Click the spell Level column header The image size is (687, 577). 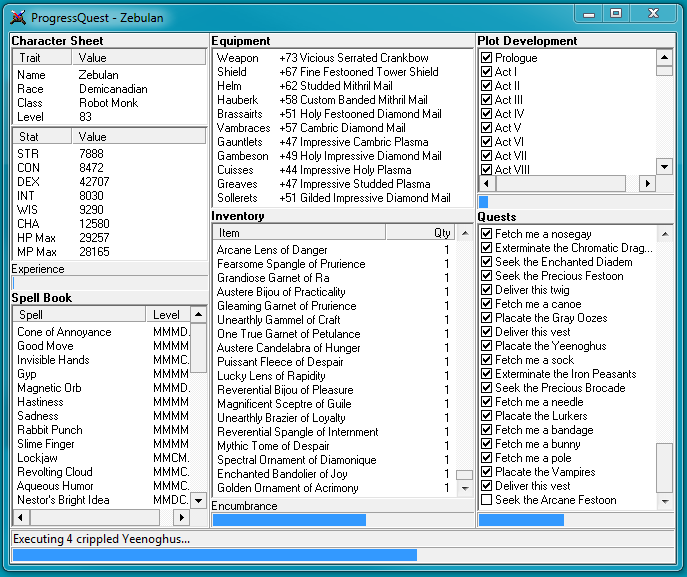tap(168, 315)
